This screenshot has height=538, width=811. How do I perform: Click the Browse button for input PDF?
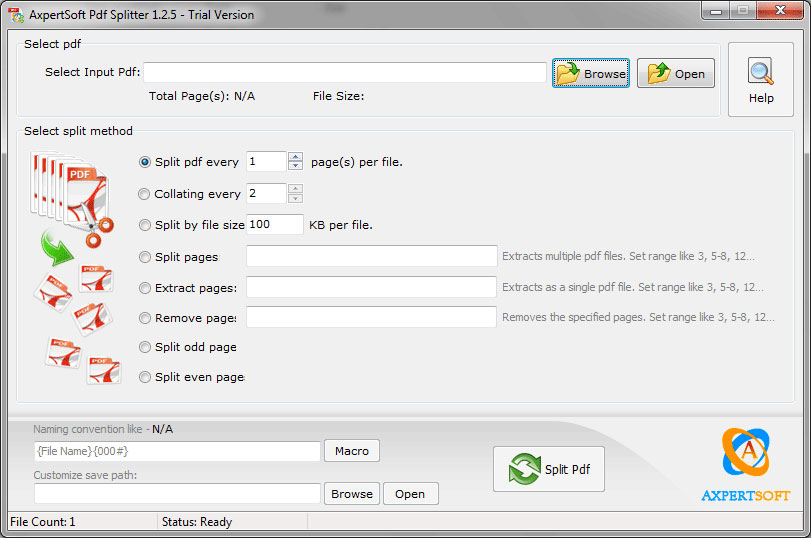tap(591, 73)
